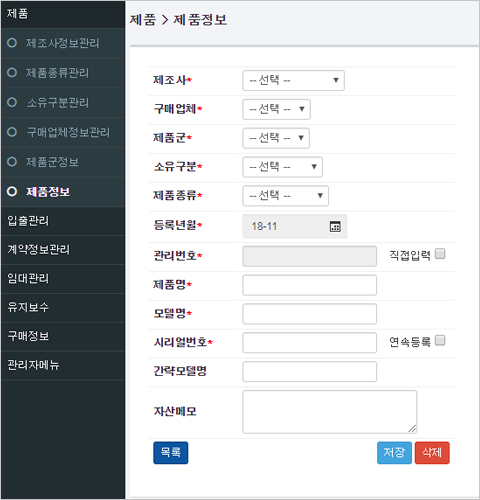The height and width of the screenshot is (500, 480).
Task: Open the 제품종류 dropdown list
Action: pos(285,196)
